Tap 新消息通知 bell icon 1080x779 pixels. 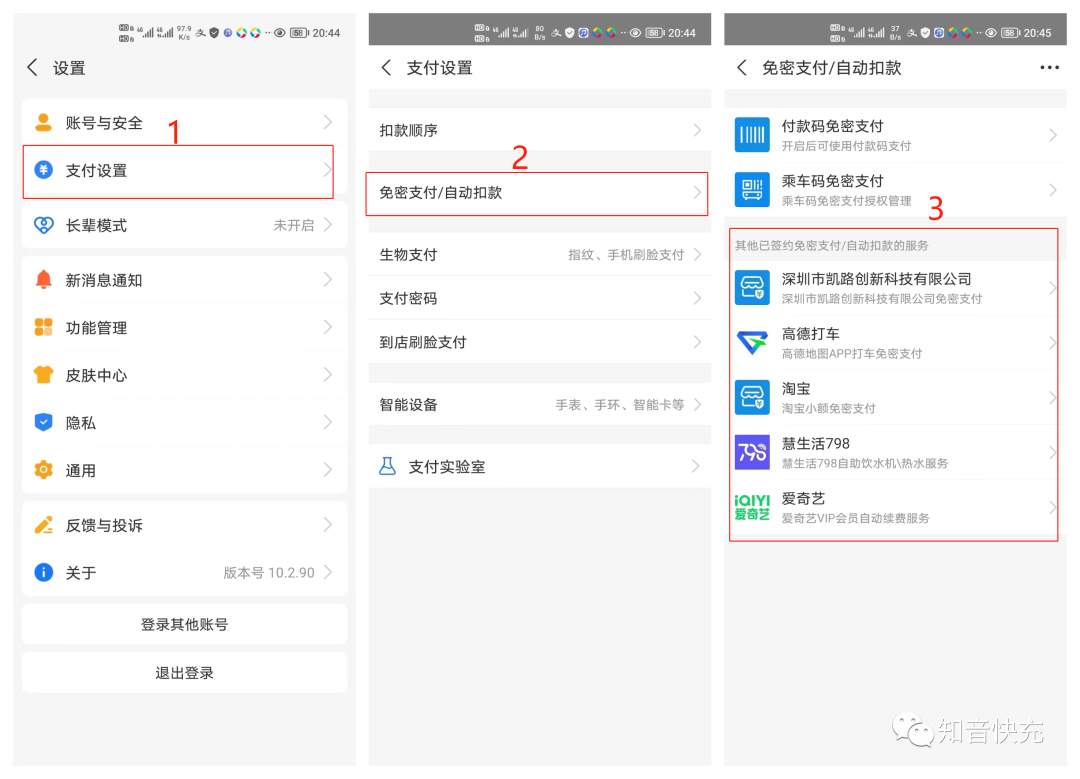pyautogui.click(x=43, y=280)
